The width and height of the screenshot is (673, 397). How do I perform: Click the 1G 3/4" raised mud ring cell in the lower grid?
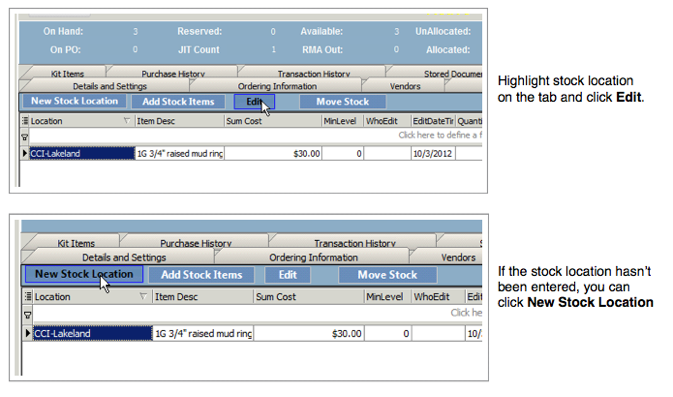[203, 333]
